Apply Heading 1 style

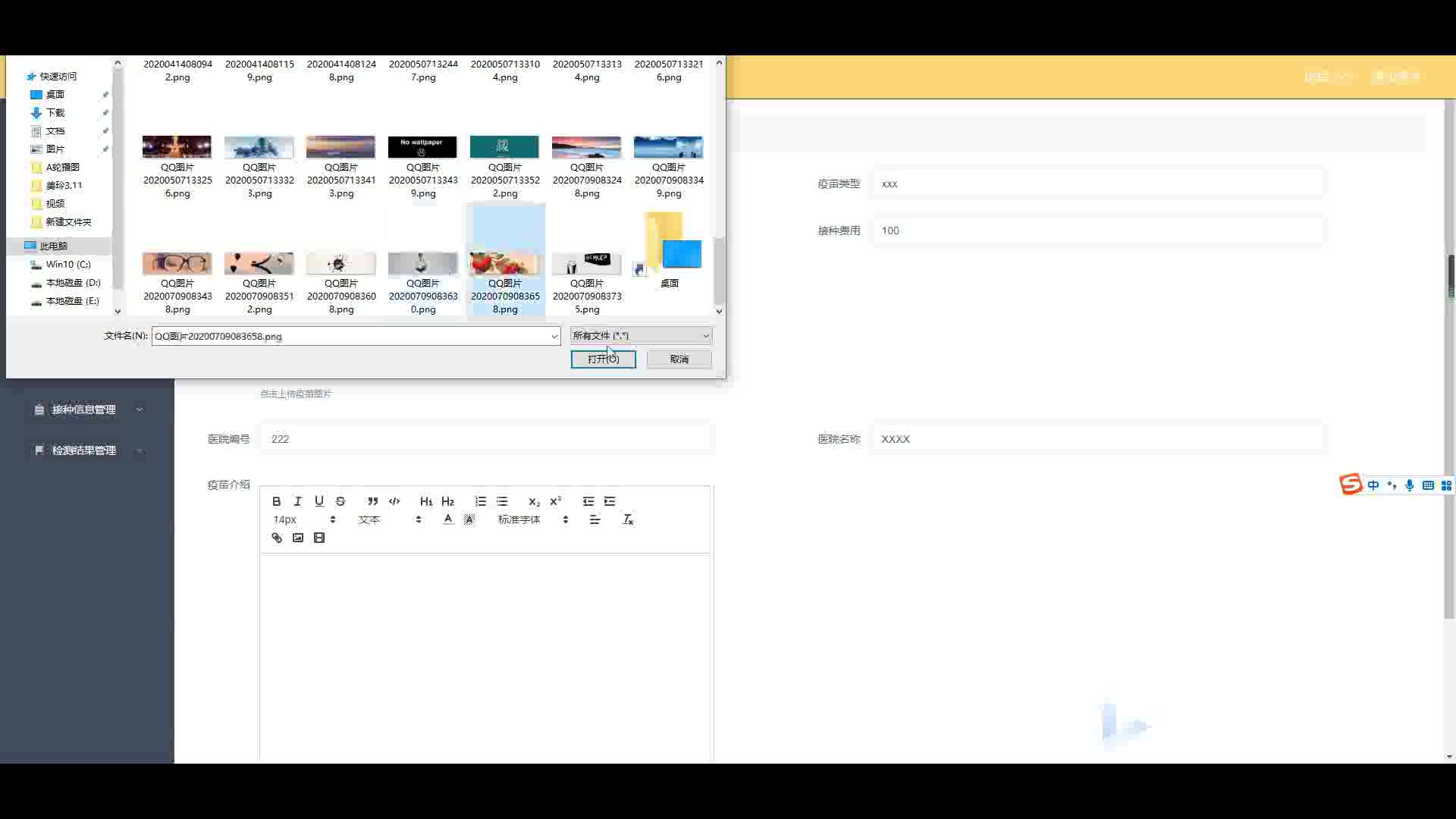click(426, 501)
